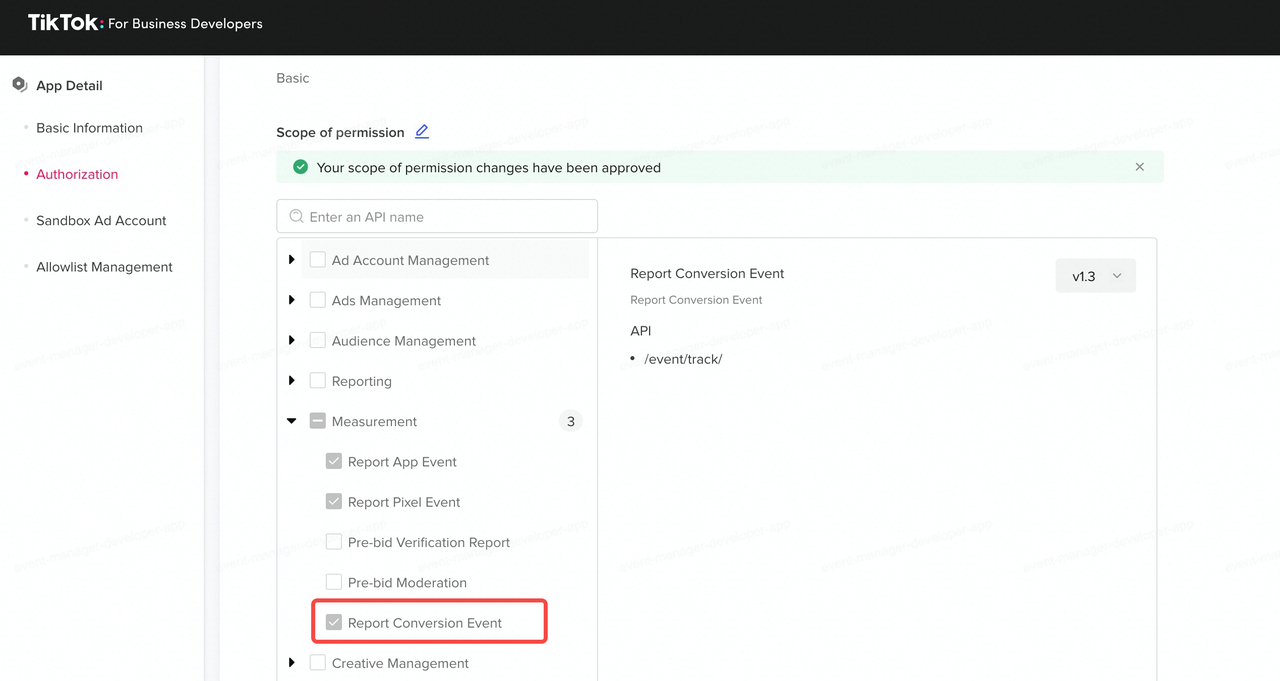
Task: Check the Ad Account Management checkbox
Action: point(318,260)
